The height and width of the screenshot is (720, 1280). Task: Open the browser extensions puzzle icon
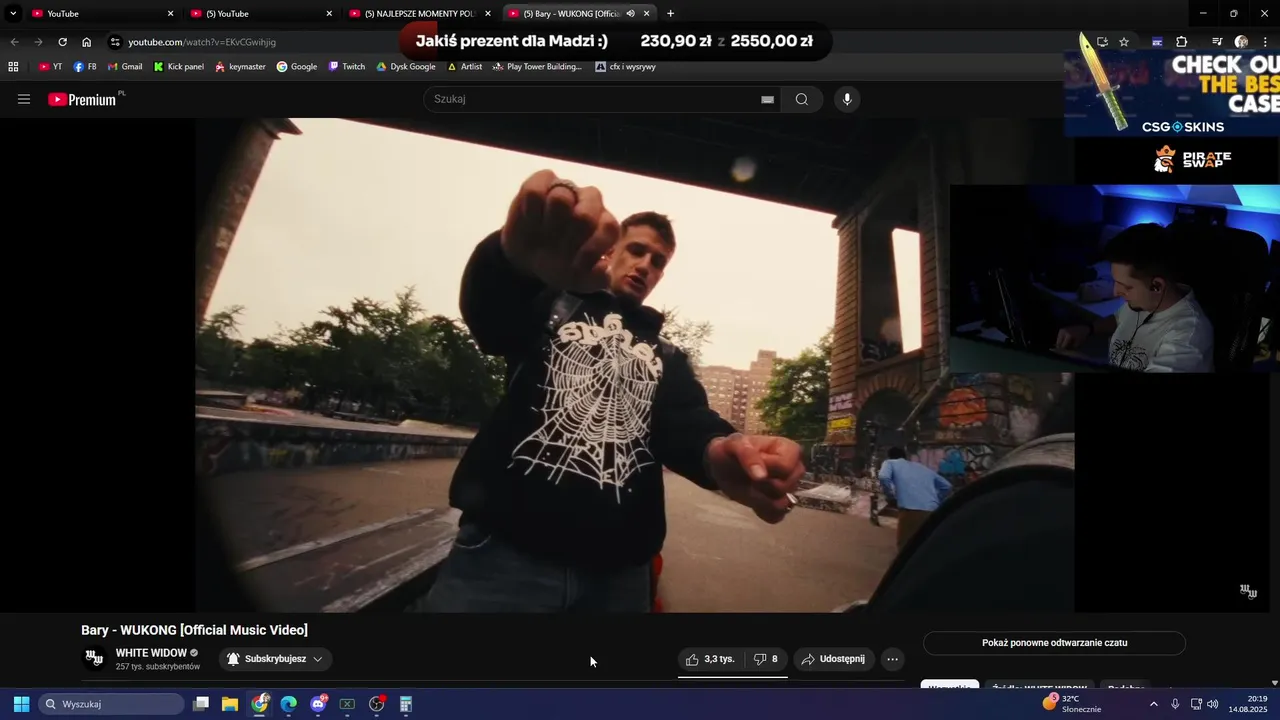point(1182,42)
